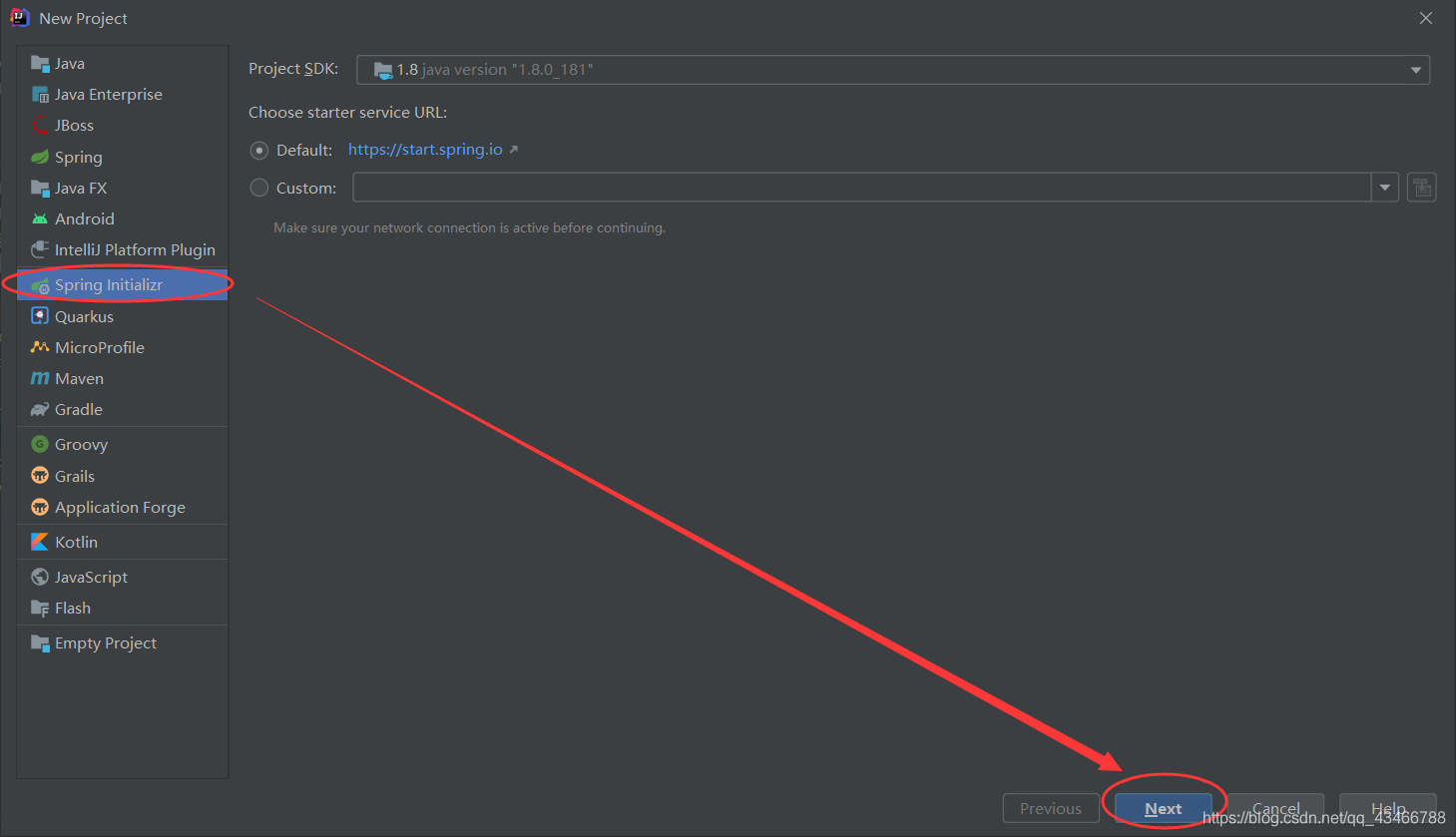Click the Java FX folder icon
Viewport: 1456px width, 837px height.
pos(40,189)
